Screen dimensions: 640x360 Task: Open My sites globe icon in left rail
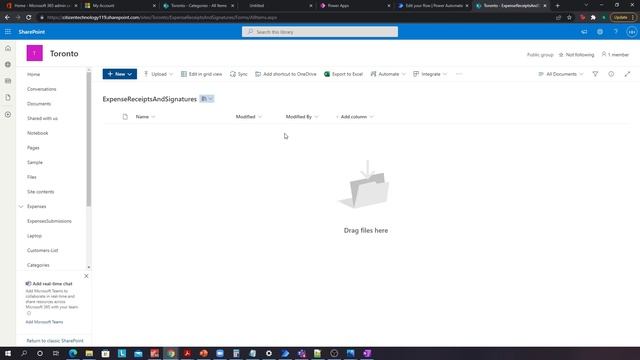pyautogui.click(x=8, y=64)
